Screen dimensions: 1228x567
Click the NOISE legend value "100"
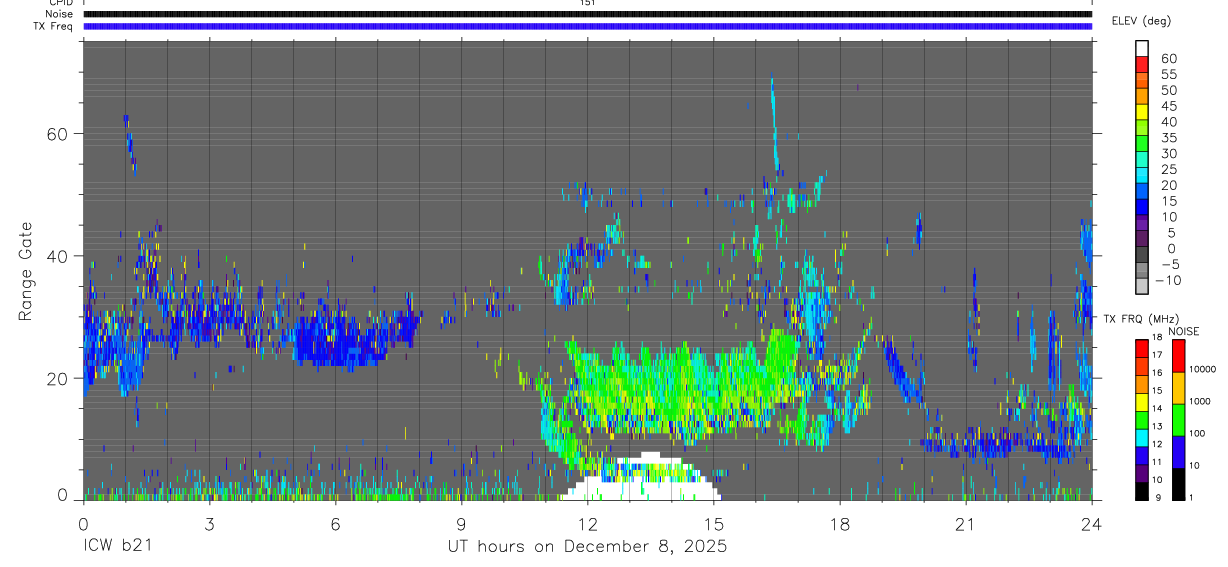pyautogui.click(x=1197, y=433)
